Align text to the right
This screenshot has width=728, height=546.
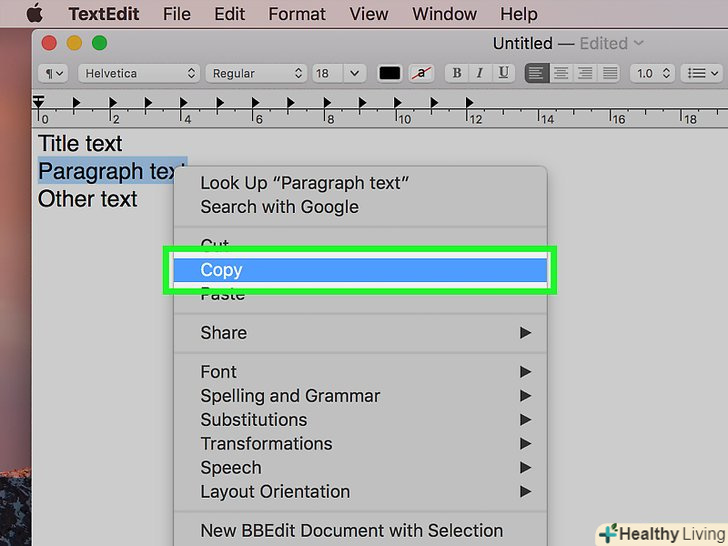(x=585, y=73)
